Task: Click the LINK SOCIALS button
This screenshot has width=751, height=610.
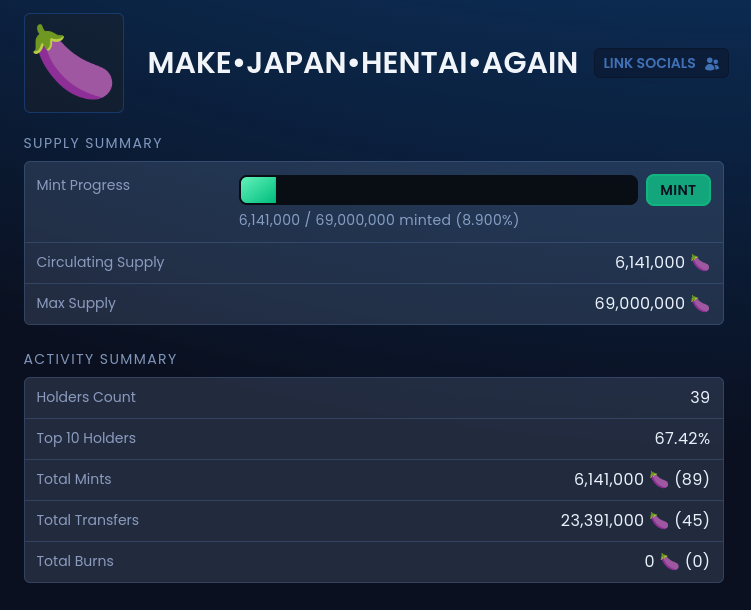Action: (661, 63)
